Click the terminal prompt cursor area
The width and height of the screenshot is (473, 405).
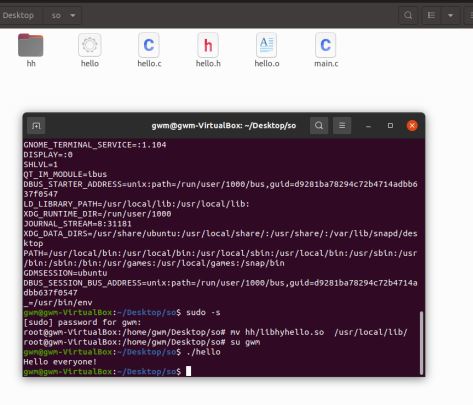click(x=188, y=371)
